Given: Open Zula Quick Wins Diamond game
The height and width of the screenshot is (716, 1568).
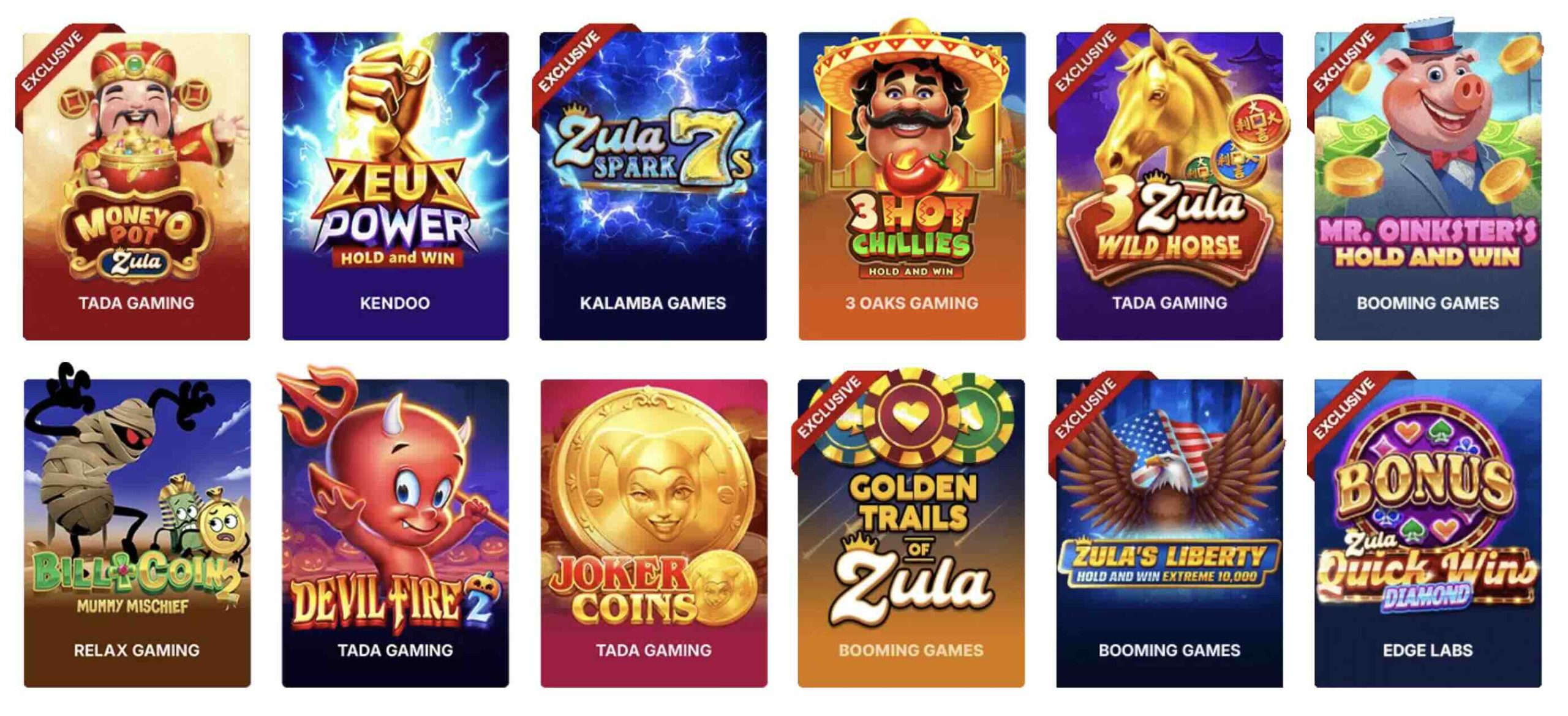Looking at the screenshot, I should pyautogui.click(x=1428, y=533).
